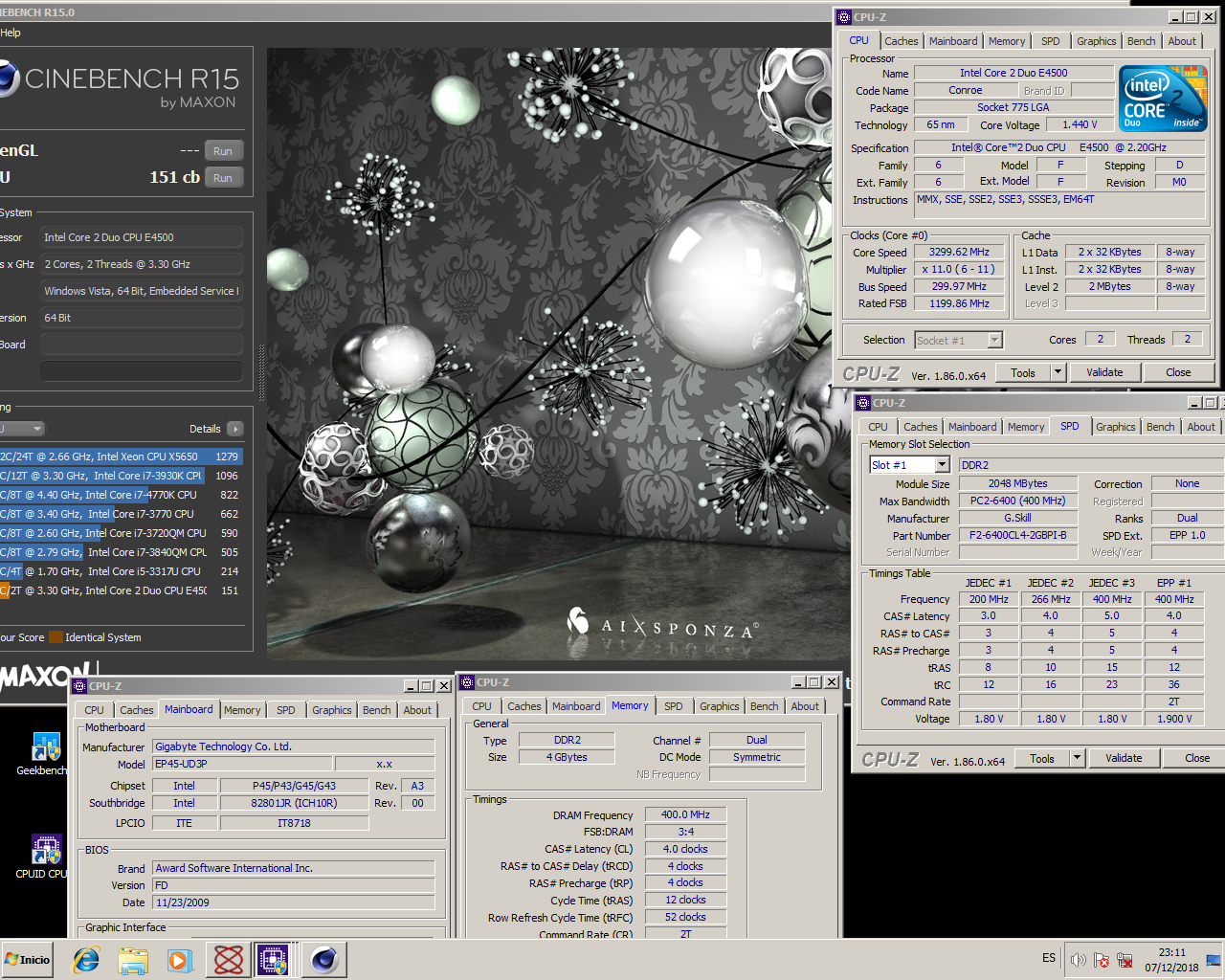This screenshot has height=980, width=1225.
Task: Select the Core i7-3770 ranking row
Action: (121, 514)
